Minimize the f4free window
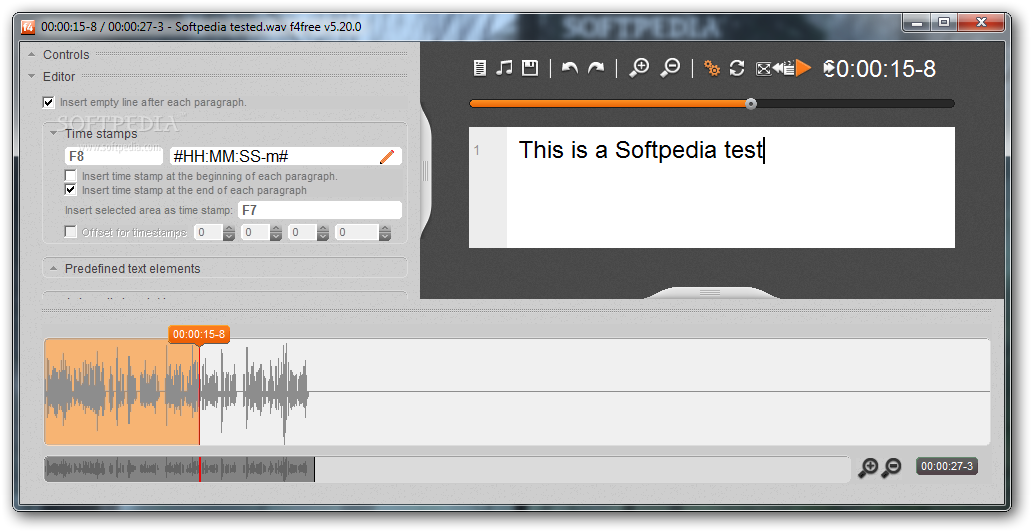Viewport: 1032px width, 532px height. tap(917, 23)
